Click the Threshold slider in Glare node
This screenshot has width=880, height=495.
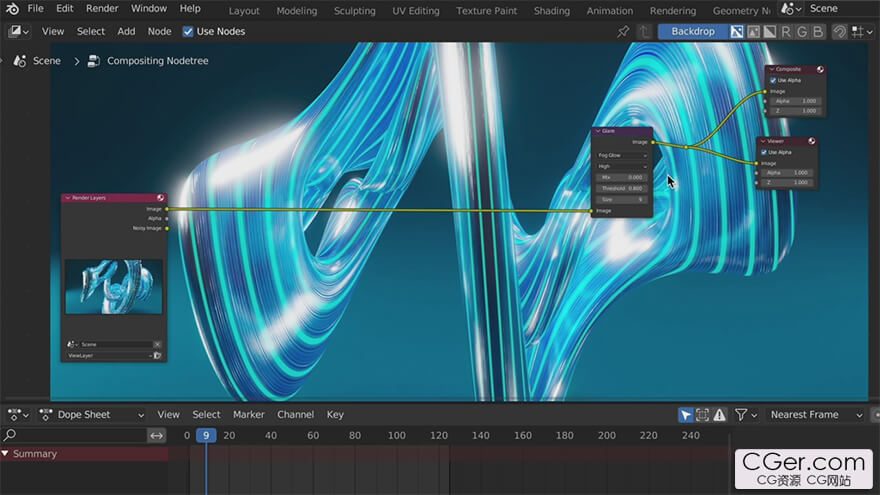(x=622, y=189)
